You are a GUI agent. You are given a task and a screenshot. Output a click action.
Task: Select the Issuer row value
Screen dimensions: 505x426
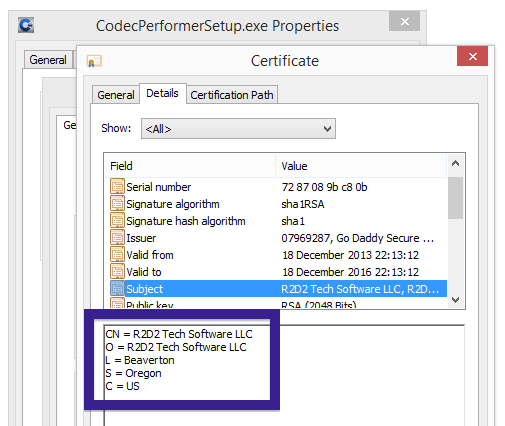point(357,238)
